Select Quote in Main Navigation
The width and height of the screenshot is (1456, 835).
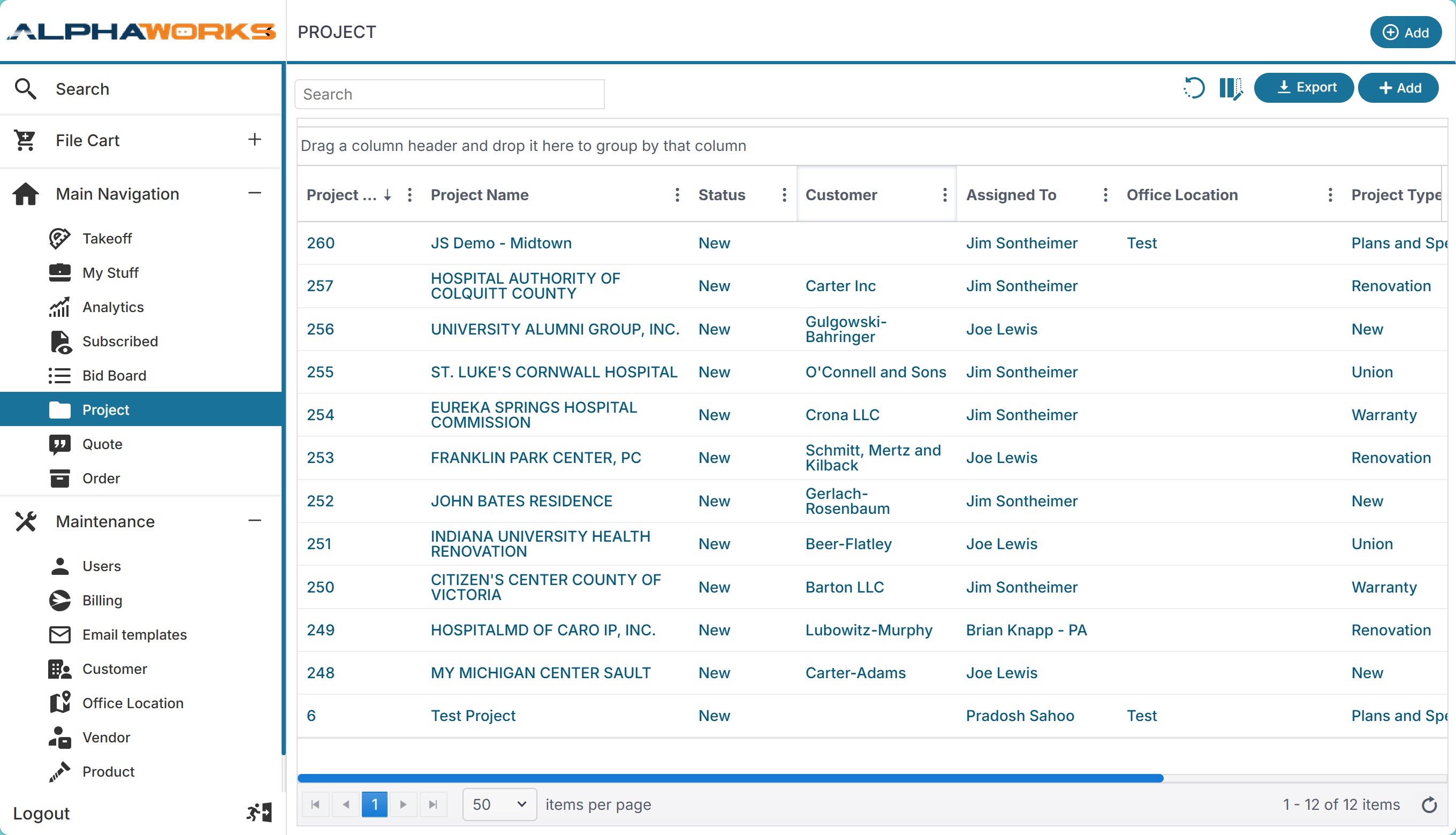[102, 444]
